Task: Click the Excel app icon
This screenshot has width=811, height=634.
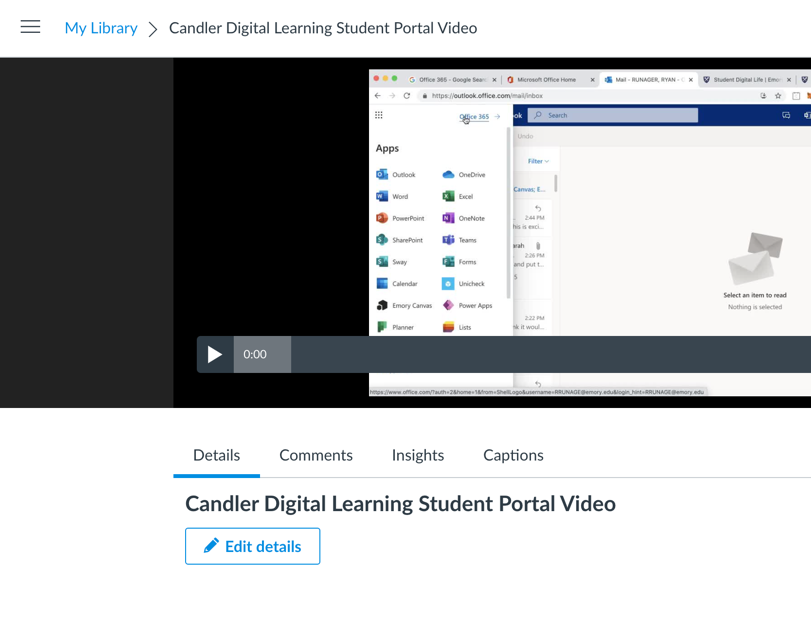Action: click(x=448, y=197)
